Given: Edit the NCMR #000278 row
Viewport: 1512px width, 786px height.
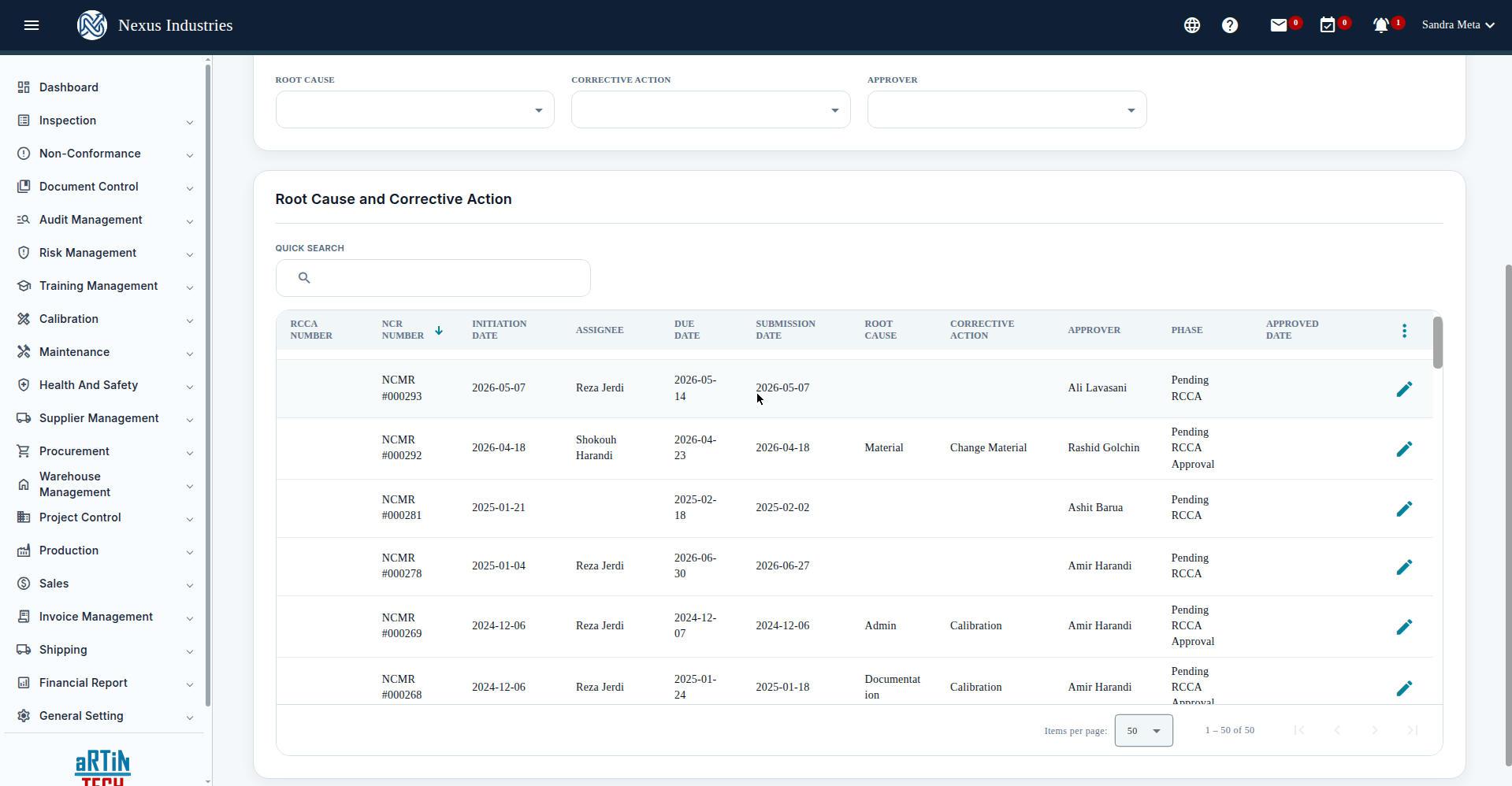Looking at the screenshot, I should [1404, 567].
